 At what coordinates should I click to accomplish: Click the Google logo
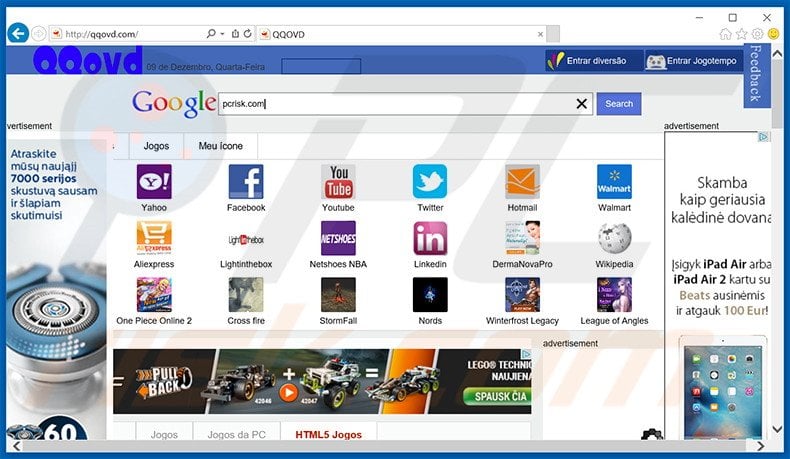(174, 103)
